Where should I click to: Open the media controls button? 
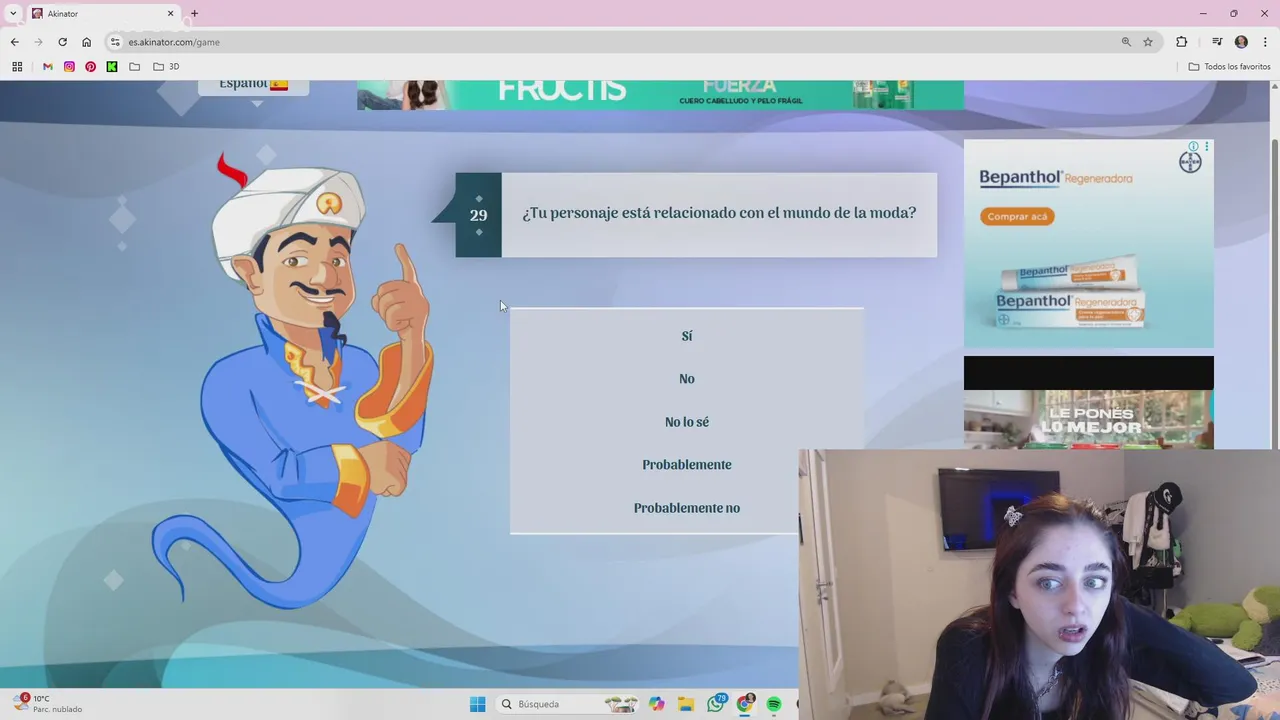[1217, 42]
